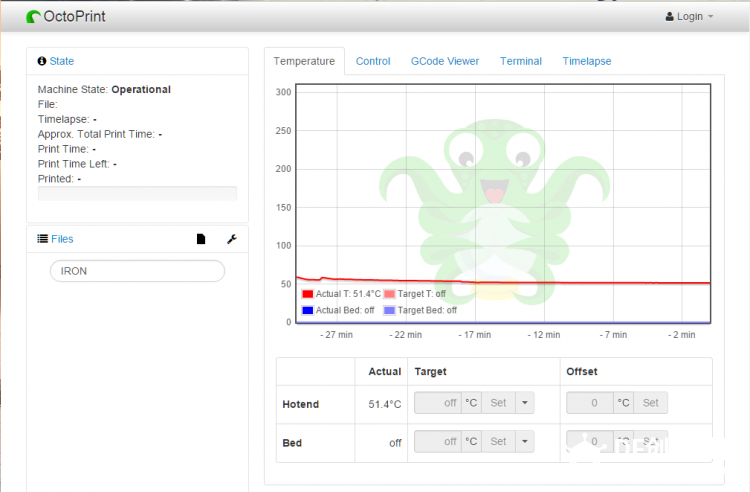Click the Actual column header

click(385, 372)
